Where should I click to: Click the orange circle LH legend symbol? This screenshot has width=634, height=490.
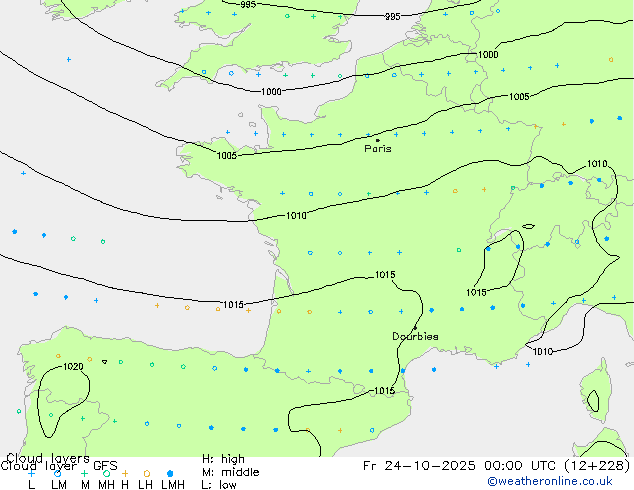(147, 473)
